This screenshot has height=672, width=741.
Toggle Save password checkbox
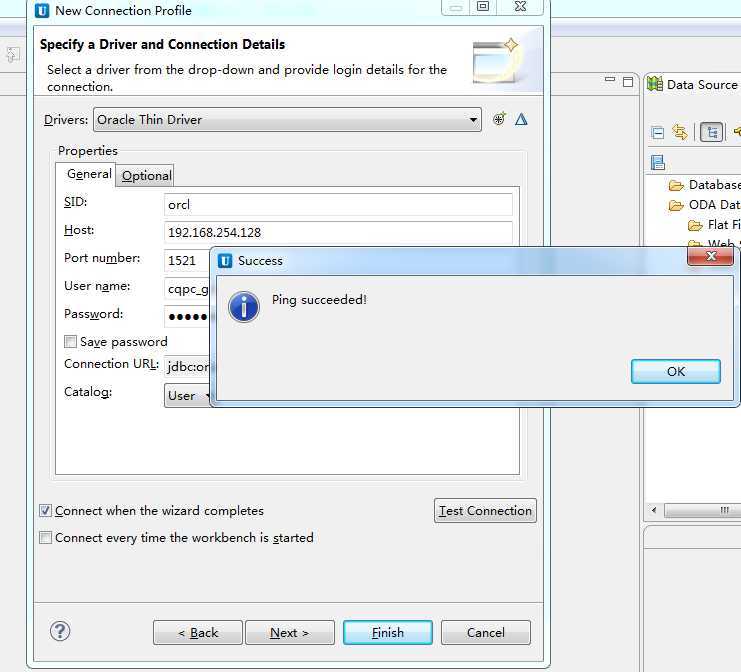(x=70, y=341)
